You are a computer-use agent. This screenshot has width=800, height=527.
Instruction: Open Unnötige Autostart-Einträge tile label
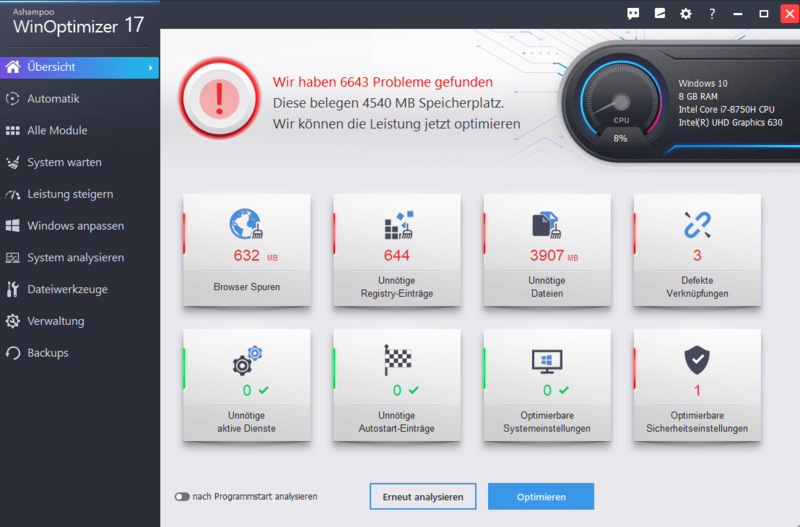(x=396, y=422)
